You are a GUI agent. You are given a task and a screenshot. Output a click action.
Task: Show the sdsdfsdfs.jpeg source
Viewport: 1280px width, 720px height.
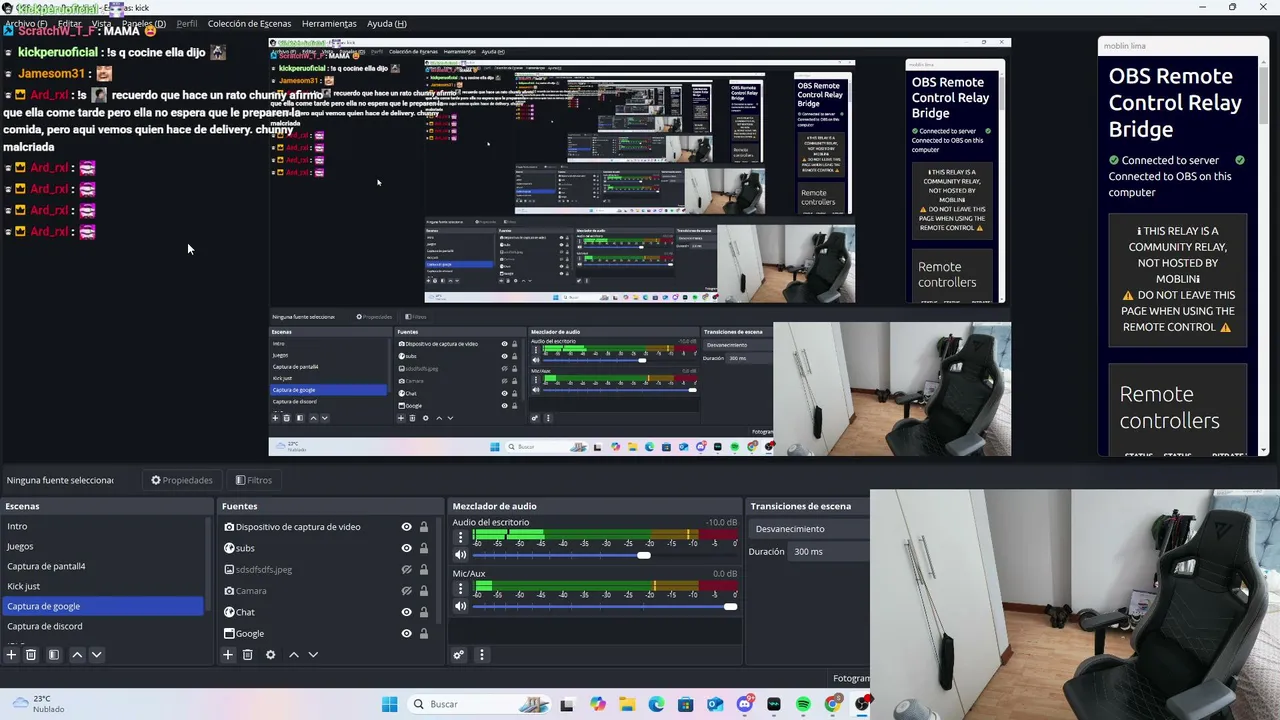pyautogui.click(x=406, y=570)
